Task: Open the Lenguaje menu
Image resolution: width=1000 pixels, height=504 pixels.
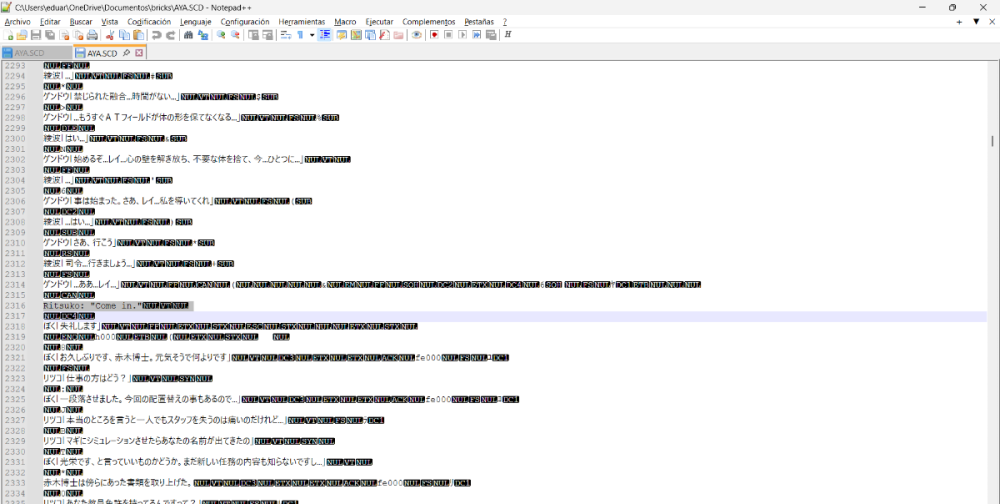Action: tap(196, 22)
